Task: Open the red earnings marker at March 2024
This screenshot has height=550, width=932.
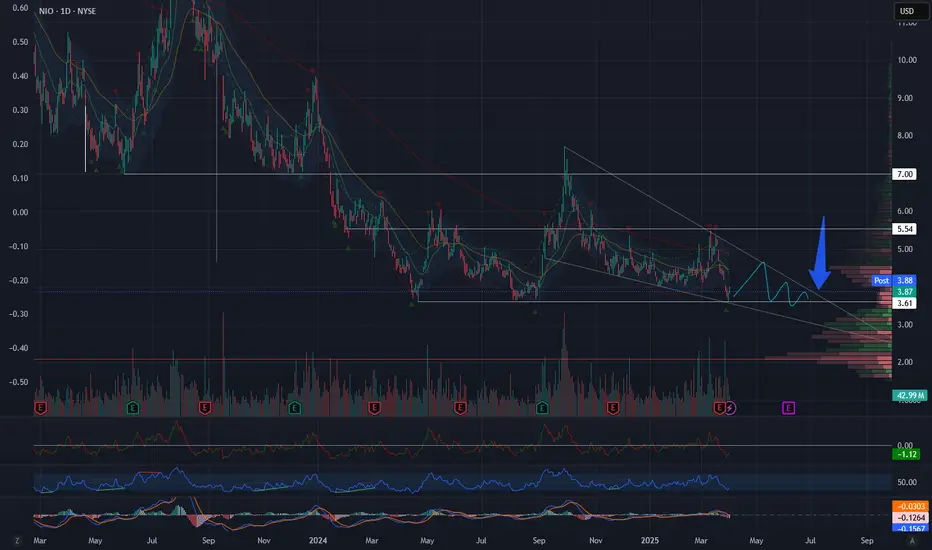Action: 374,408
